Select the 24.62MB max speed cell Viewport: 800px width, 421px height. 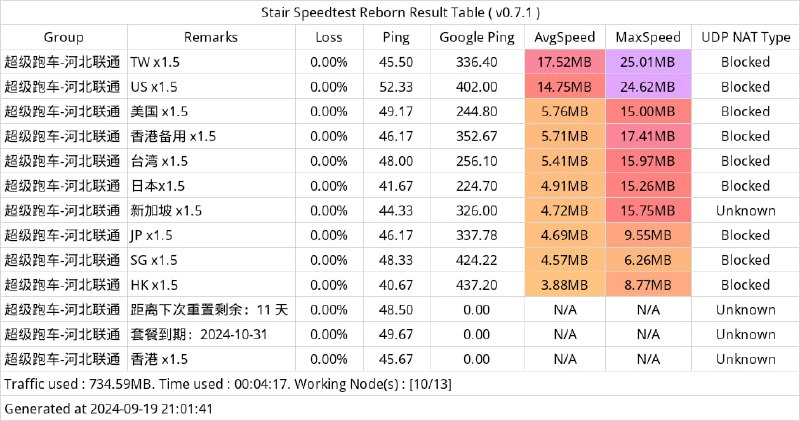[648, 87]
